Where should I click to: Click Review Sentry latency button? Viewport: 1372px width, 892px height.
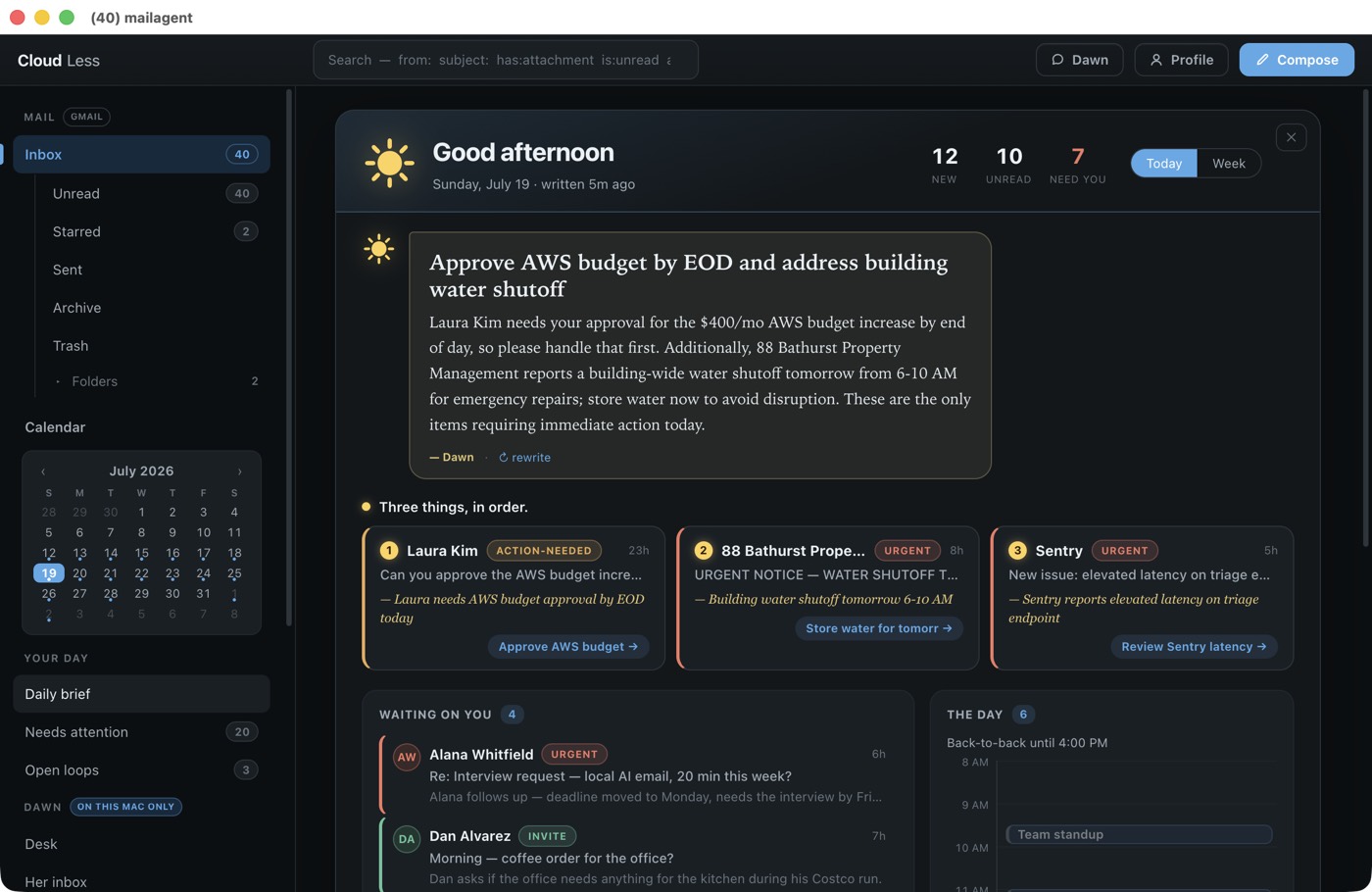[1194, 647]
